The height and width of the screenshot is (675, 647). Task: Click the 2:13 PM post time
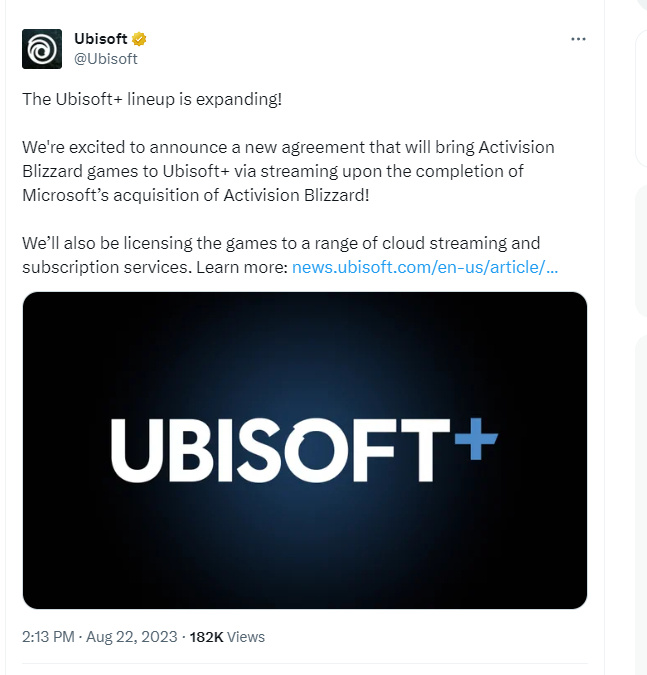pyautogui.click(x=46, y=636)
